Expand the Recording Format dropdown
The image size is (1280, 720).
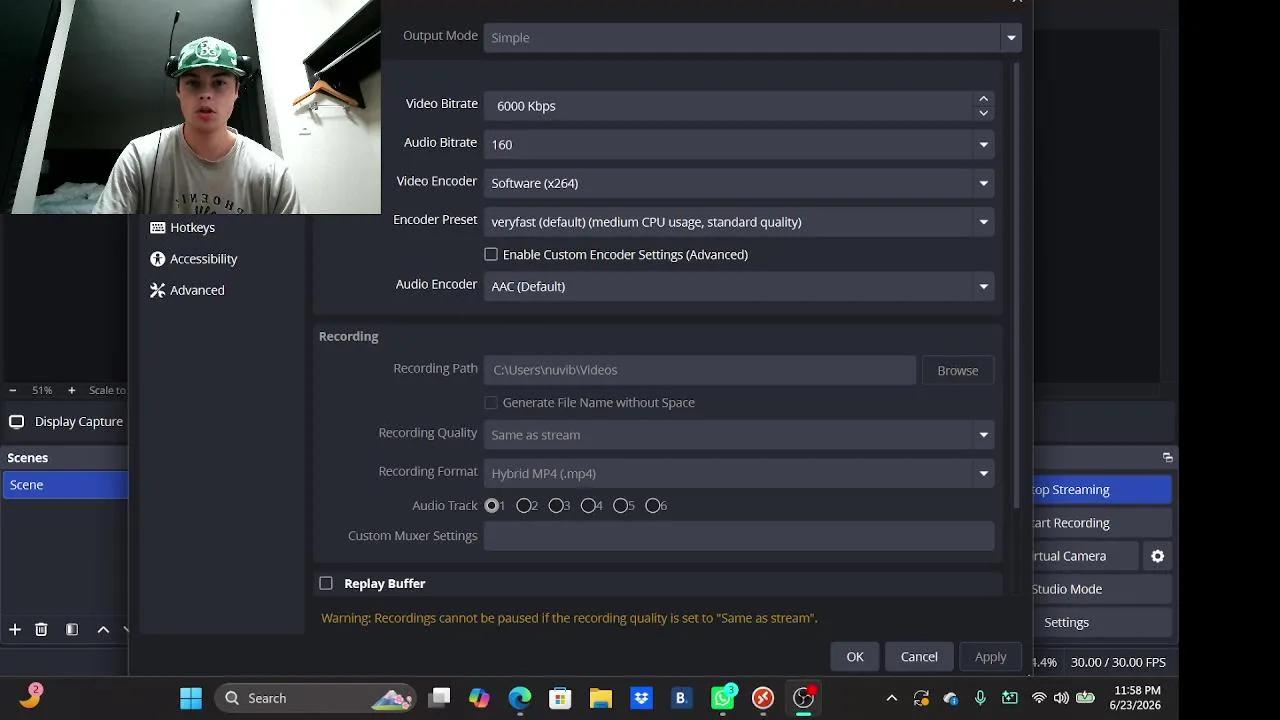tap(739, 473)
